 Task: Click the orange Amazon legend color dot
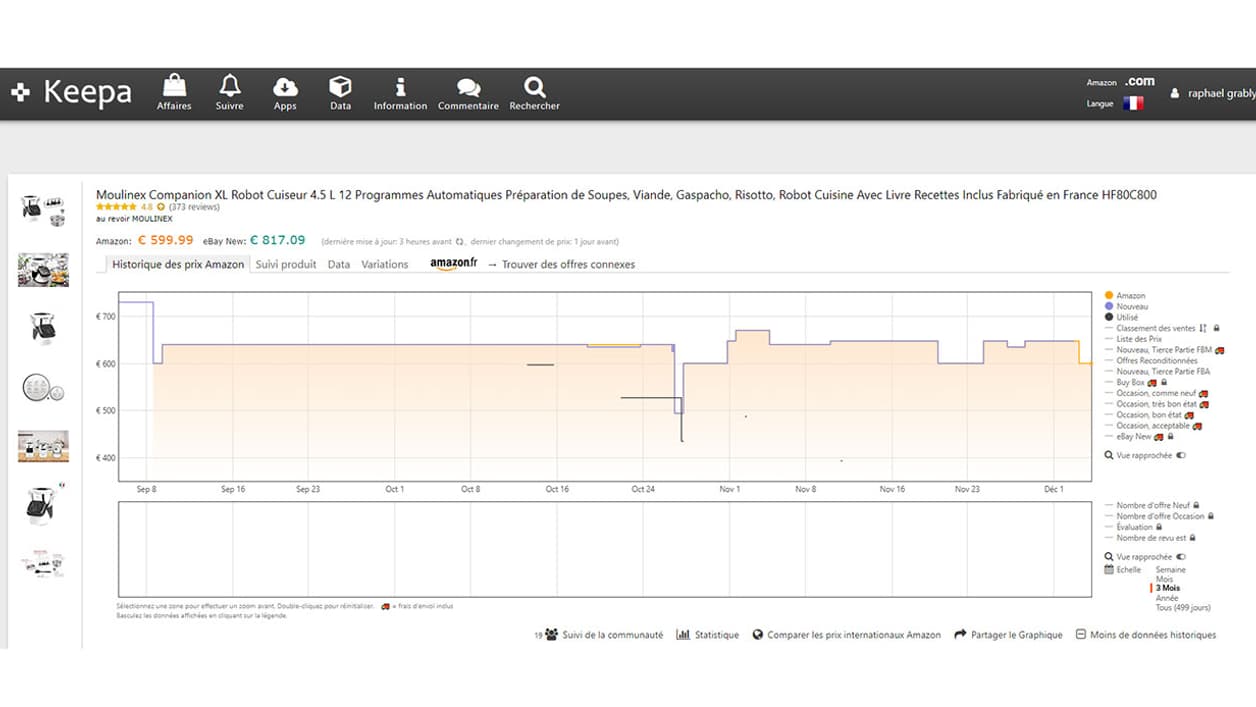point(1109,296)
